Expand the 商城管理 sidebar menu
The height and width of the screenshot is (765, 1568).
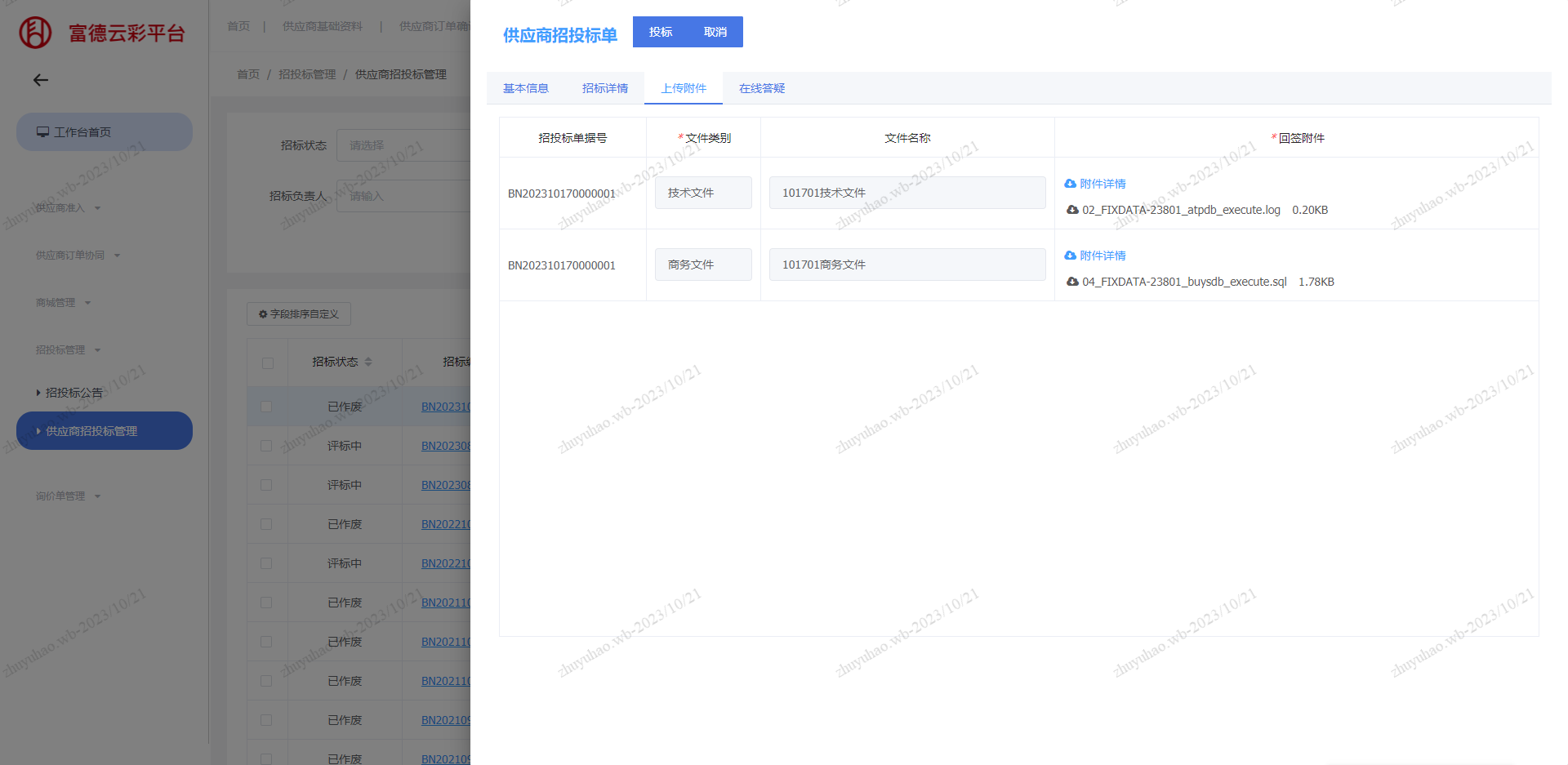(64, 303)
